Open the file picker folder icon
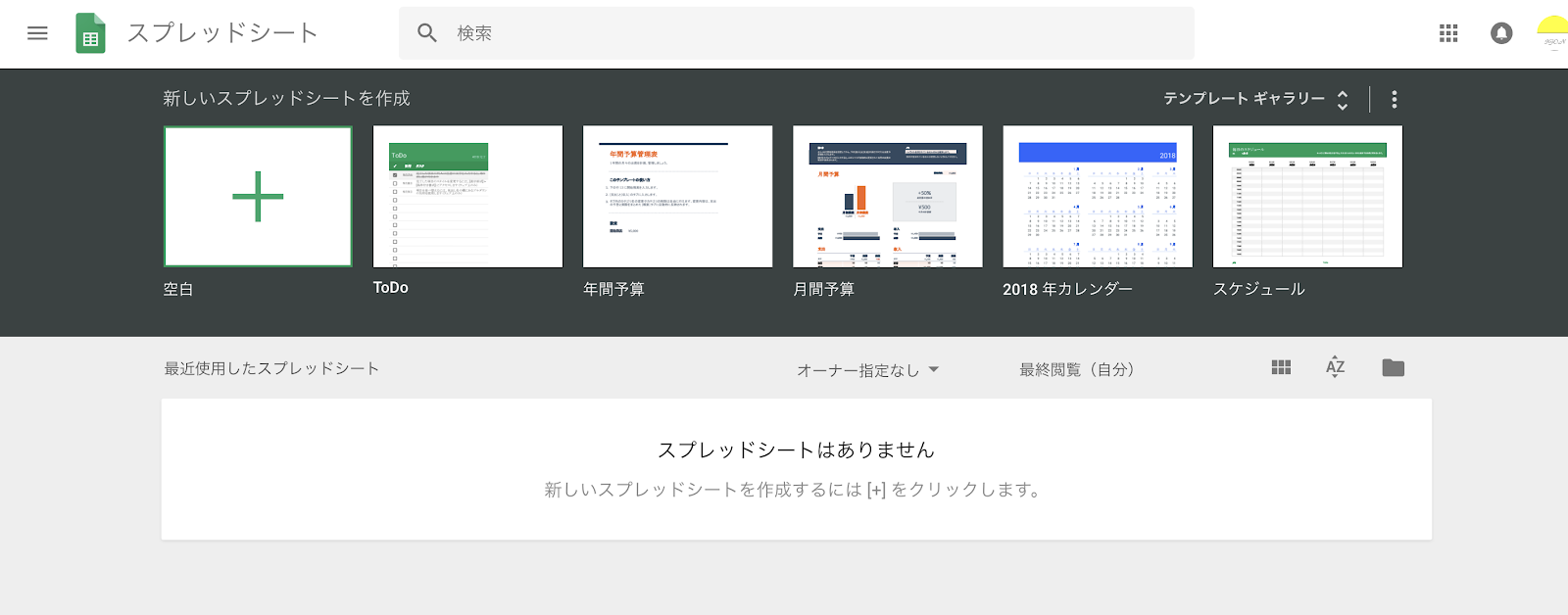Screen dimensions: 1568x615 pyautogui.click(x=1393, y=368)
